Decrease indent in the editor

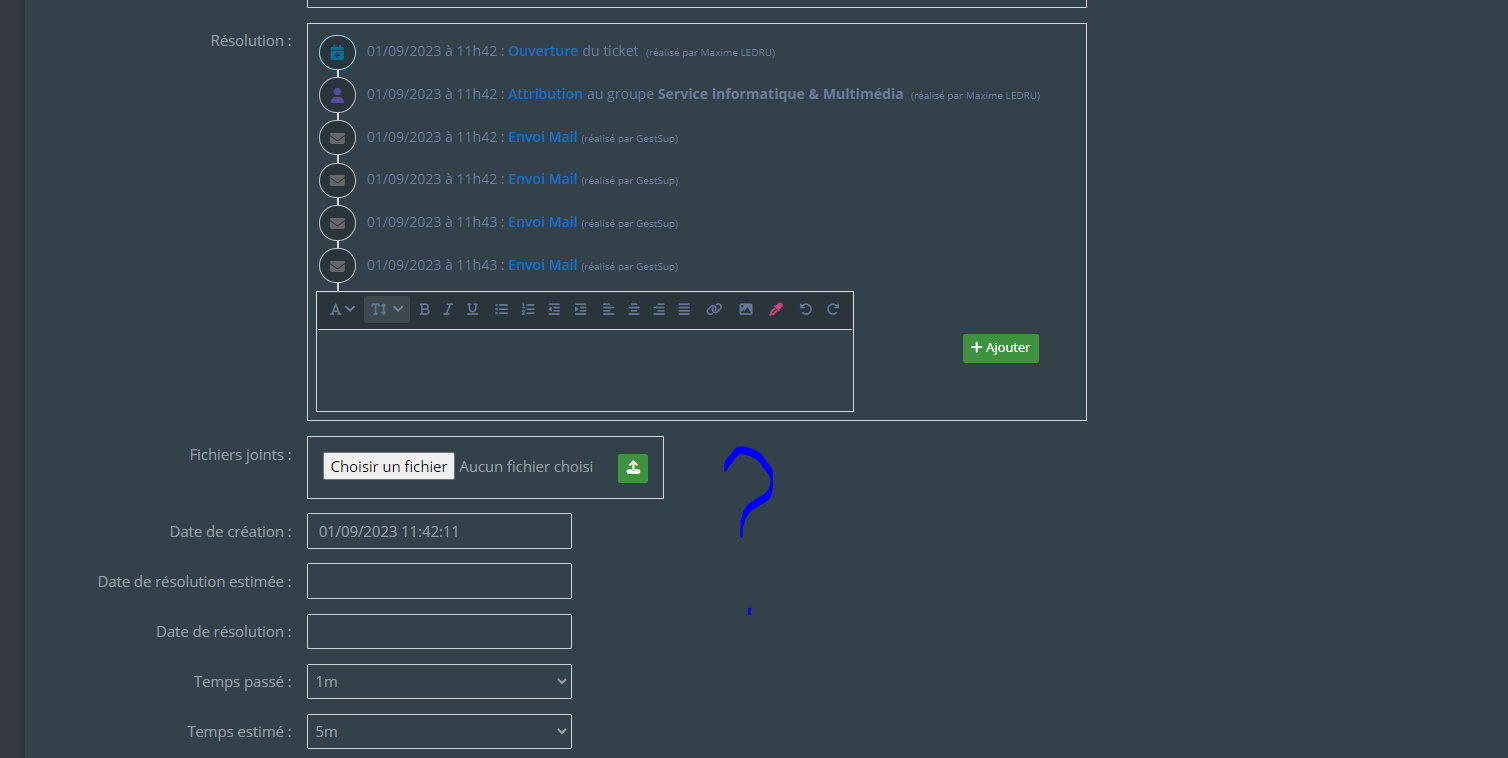click(554, 310)
